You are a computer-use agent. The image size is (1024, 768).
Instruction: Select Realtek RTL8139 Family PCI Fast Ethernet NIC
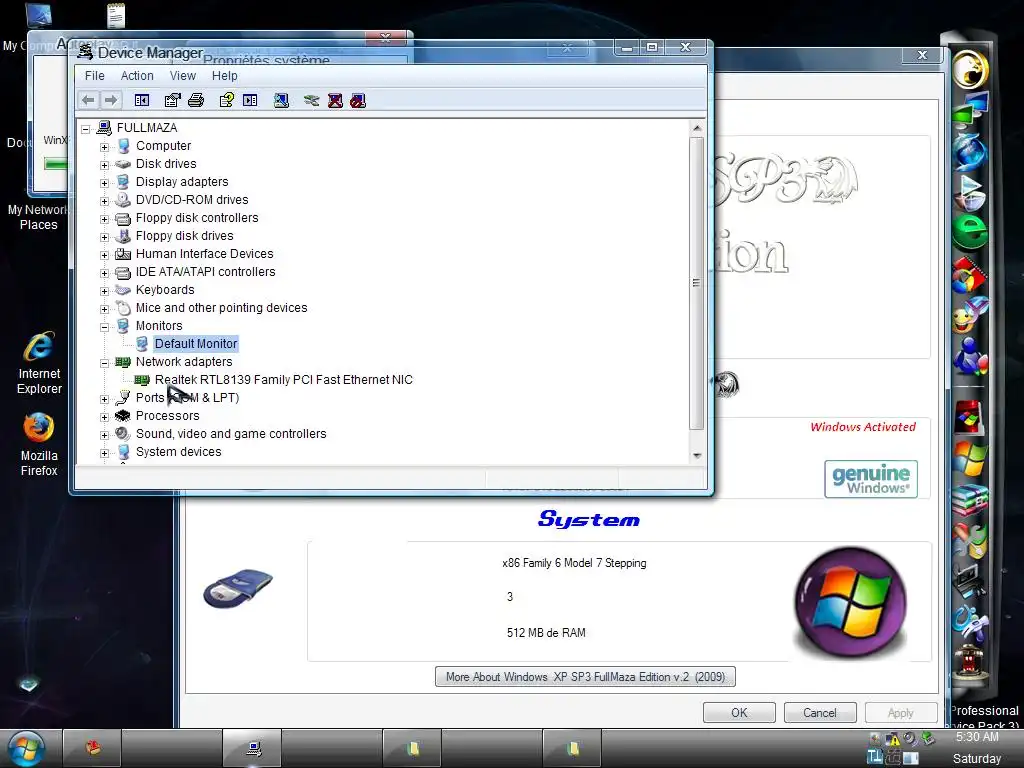(x=283, y=379)
